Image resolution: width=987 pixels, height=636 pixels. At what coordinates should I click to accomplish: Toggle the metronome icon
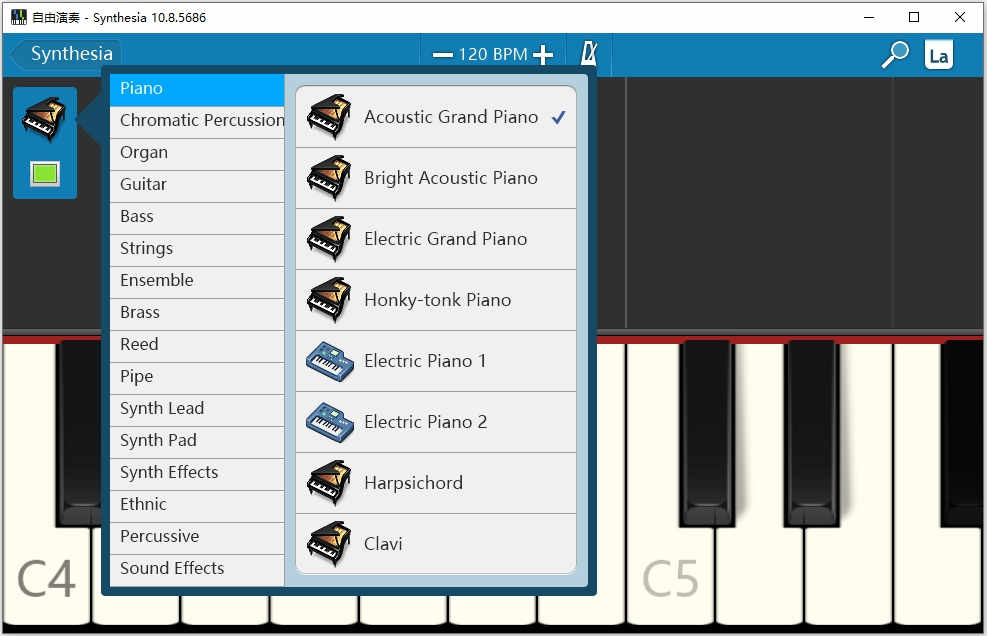589,54
